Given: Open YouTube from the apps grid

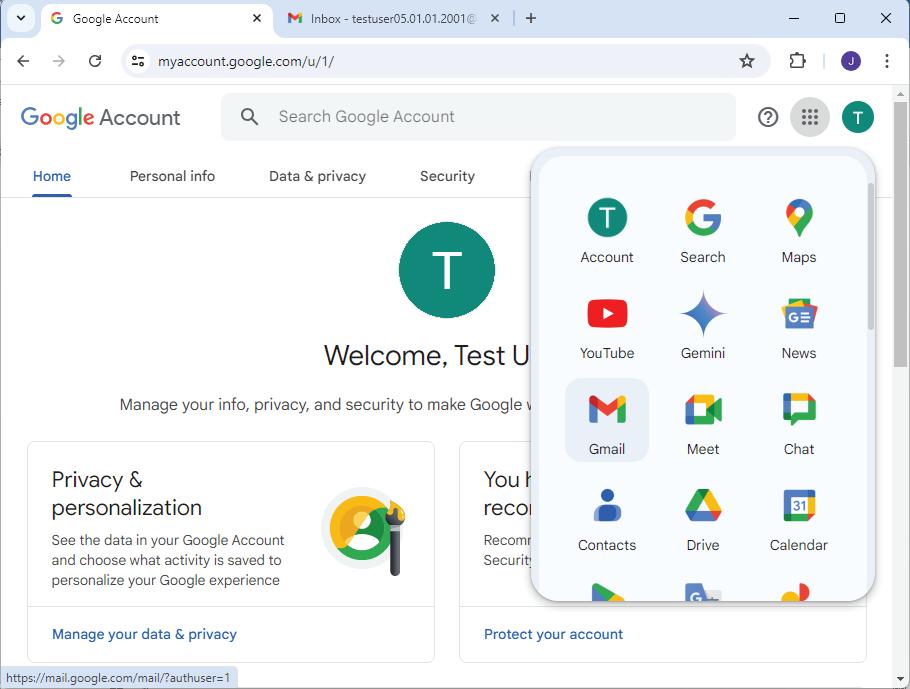Looking at the screenshot, I should [x=606, y=327].
